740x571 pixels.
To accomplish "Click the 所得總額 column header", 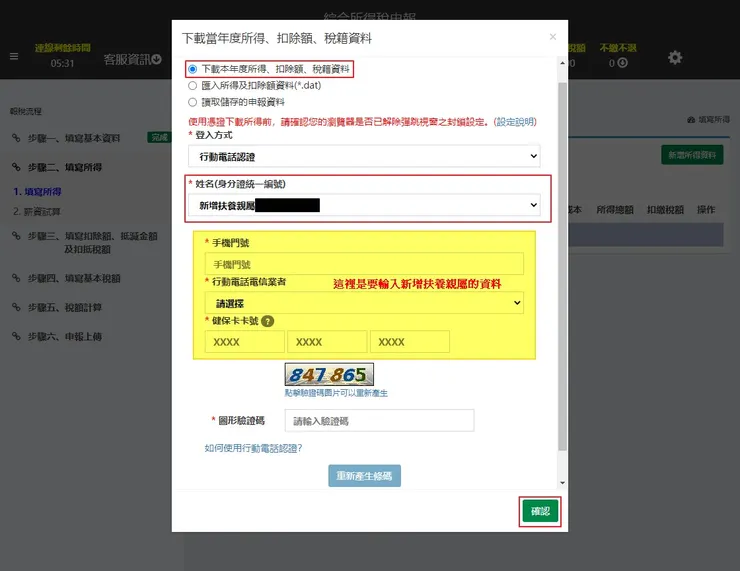I will [x=614, y=210].
